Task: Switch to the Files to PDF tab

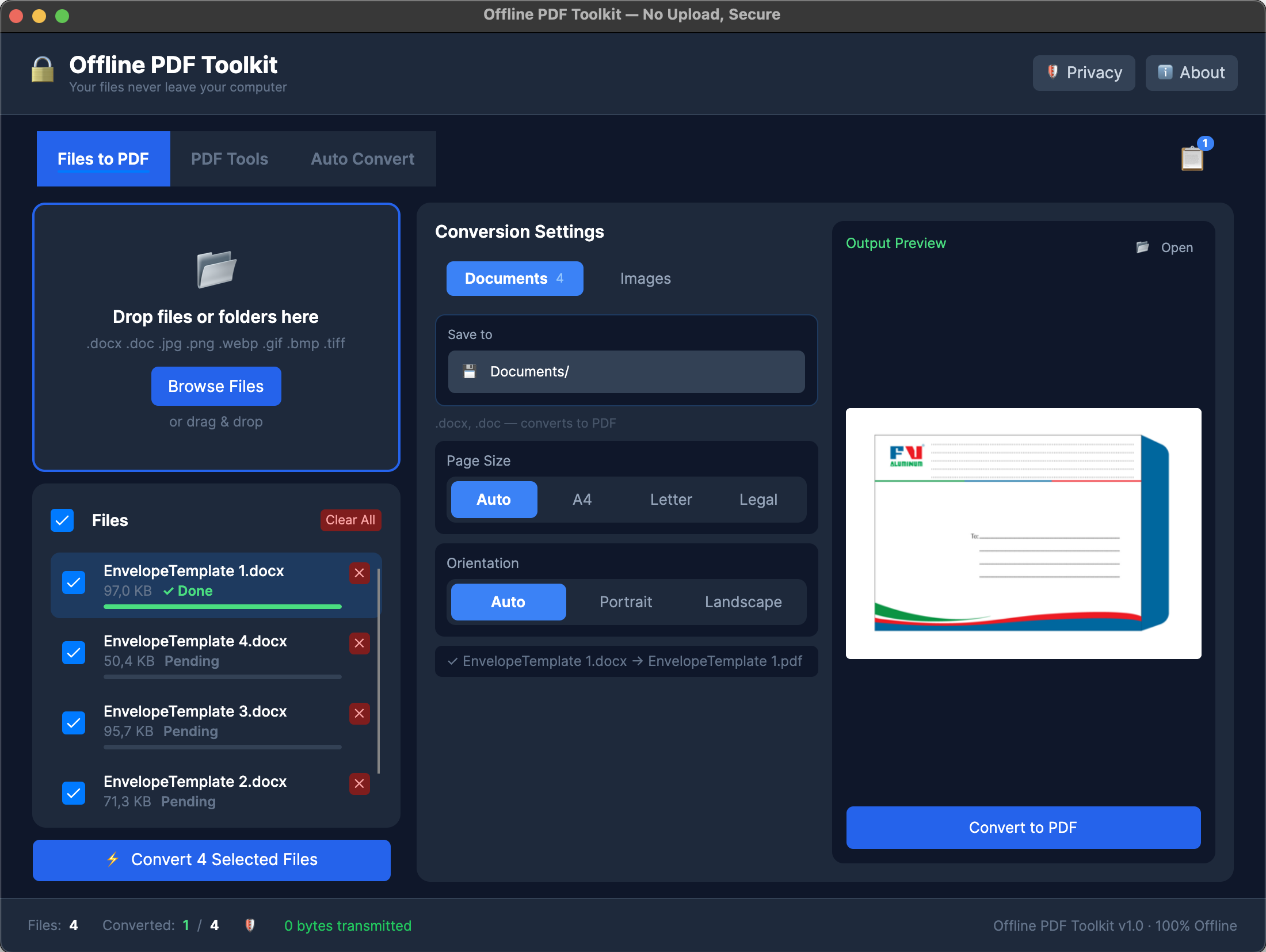Action: (103, 159)
